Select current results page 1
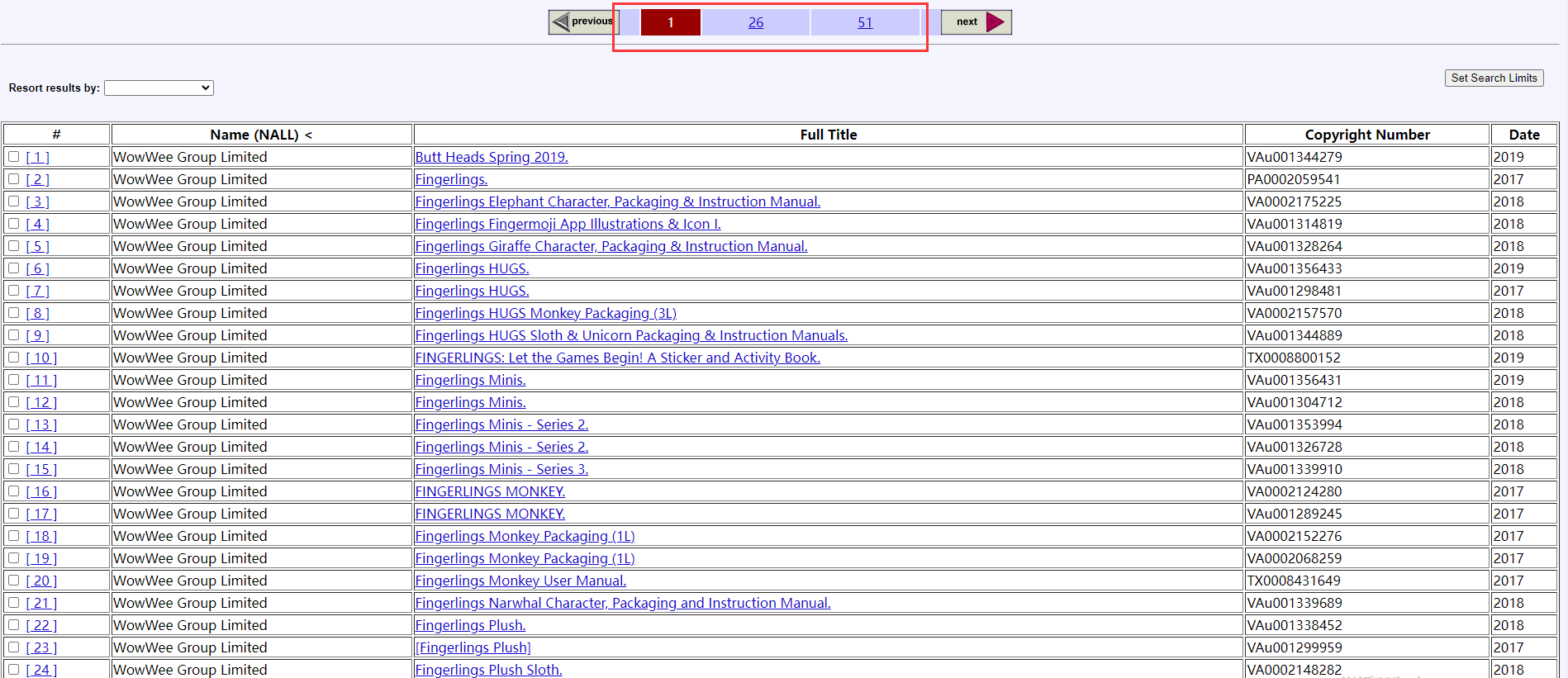This screenshot has height=678, width=1568. coord(671,22)
